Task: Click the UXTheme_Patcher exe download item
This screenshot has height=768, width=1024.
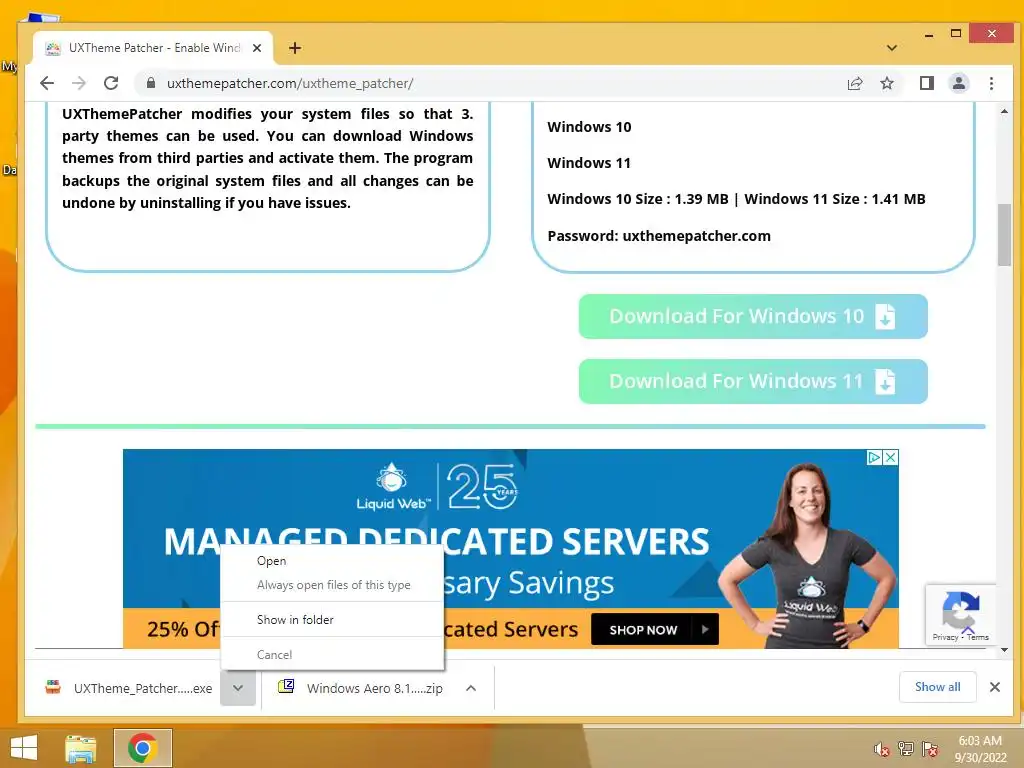Action: click(128, 688)
